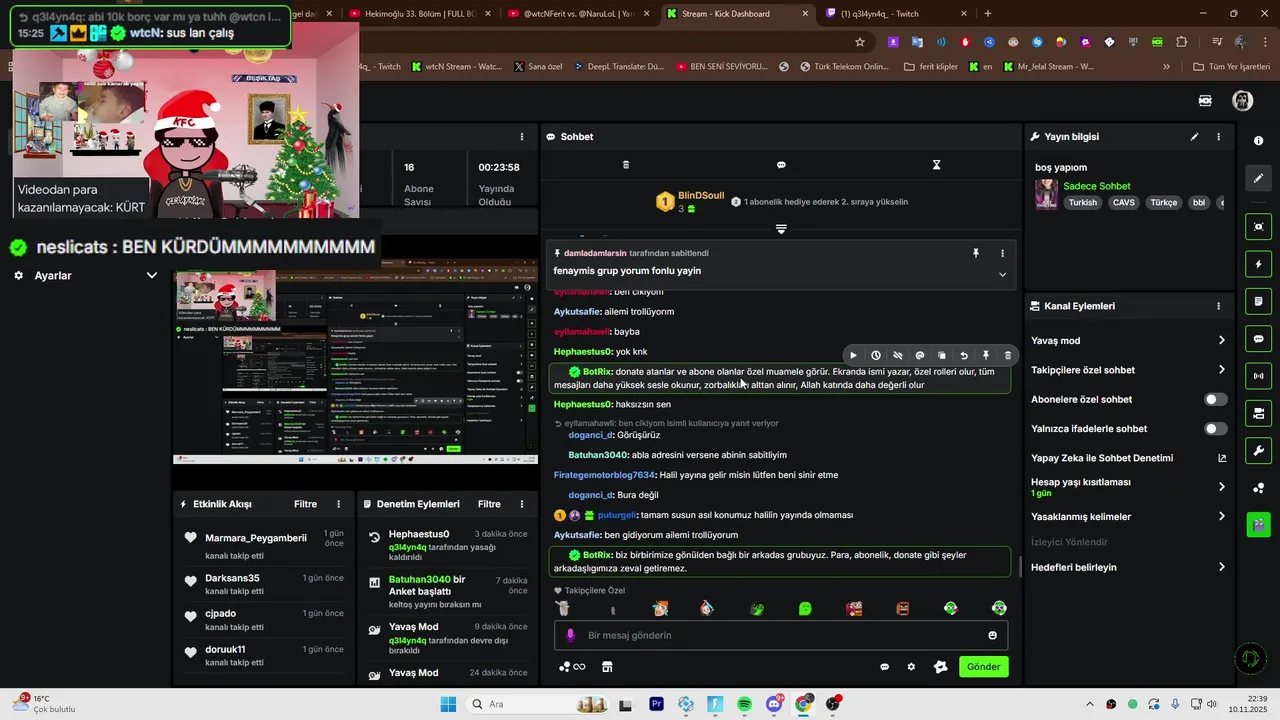The height and width of the screenshot is (720, 1280).
Task: Click the lightning bolt icon in right sidebar
Action: click(x=1258, y=264)
